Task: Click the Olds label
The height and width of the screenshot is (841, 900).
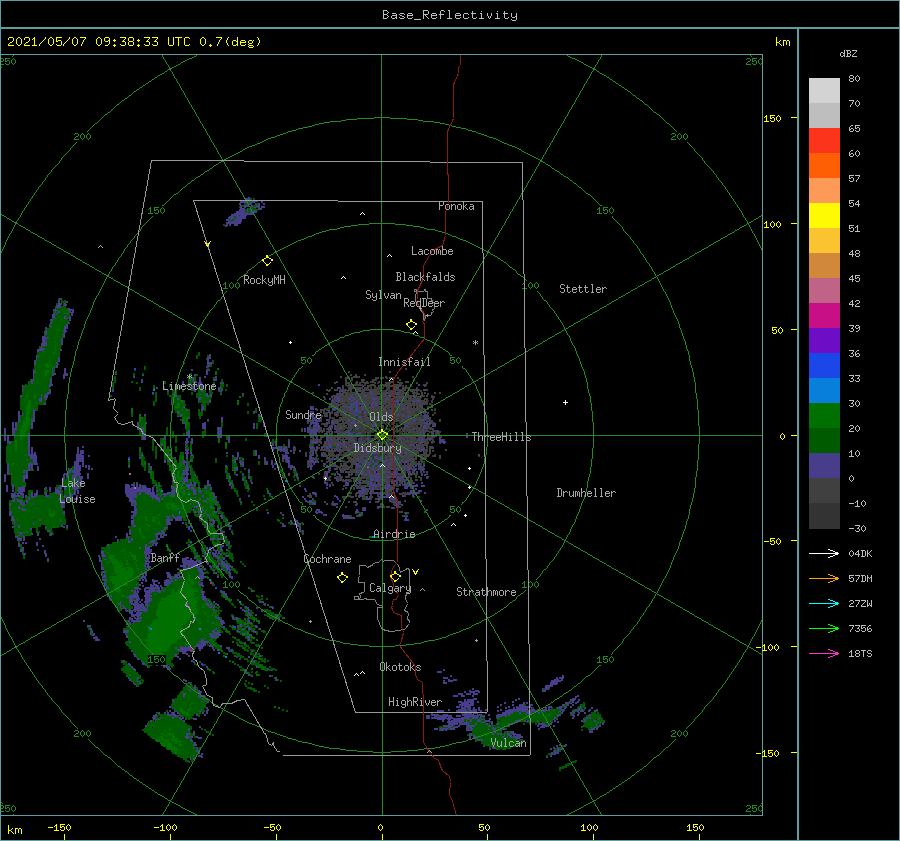Action: pos(381,417)
